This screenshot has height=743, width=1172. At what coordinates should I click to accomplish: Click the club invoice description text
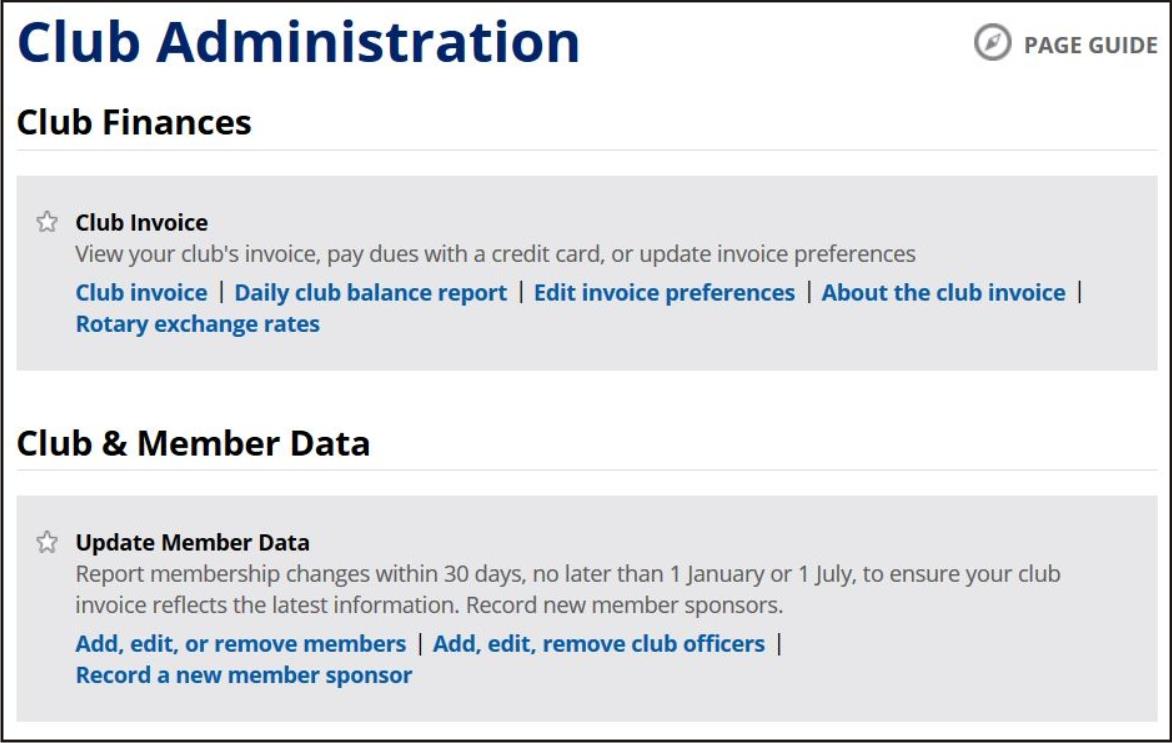coord(495,254)
